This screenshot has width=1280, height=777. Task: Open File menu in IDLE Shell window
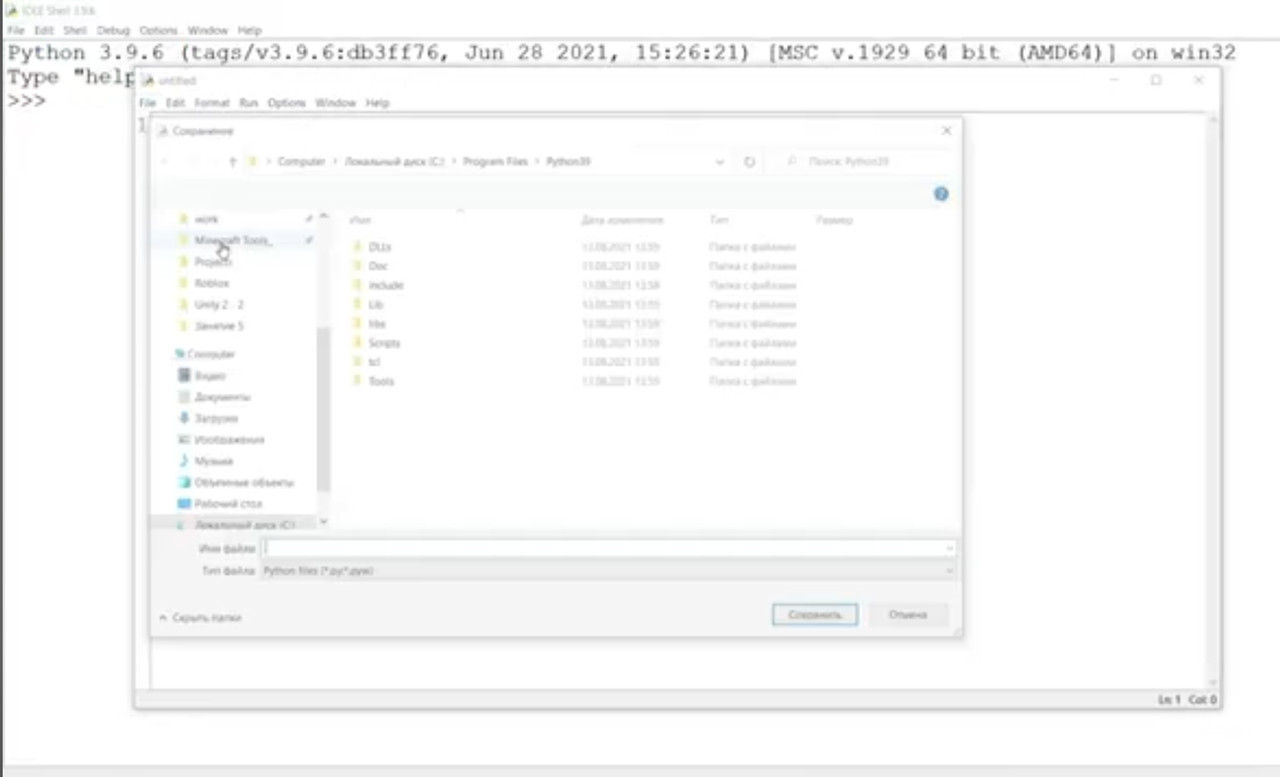[16, 31]
